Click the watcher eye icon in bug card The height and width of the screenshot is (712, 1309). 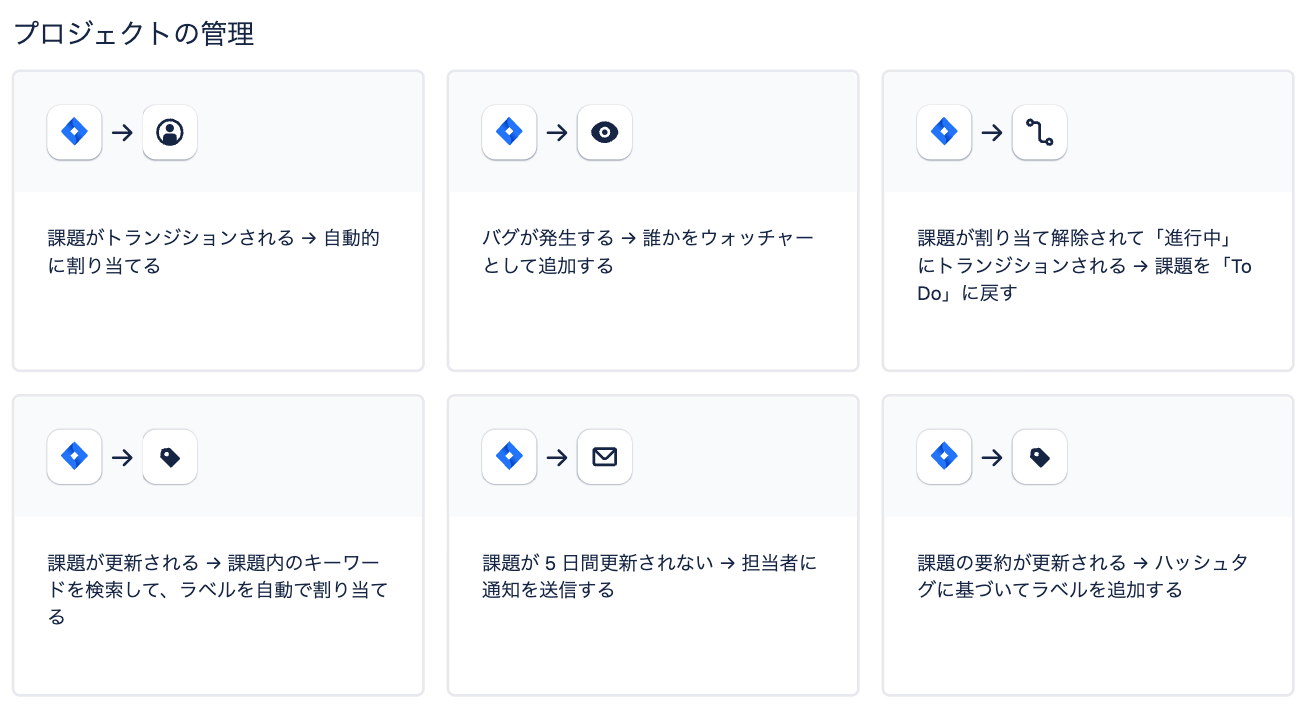pos(605,132)
